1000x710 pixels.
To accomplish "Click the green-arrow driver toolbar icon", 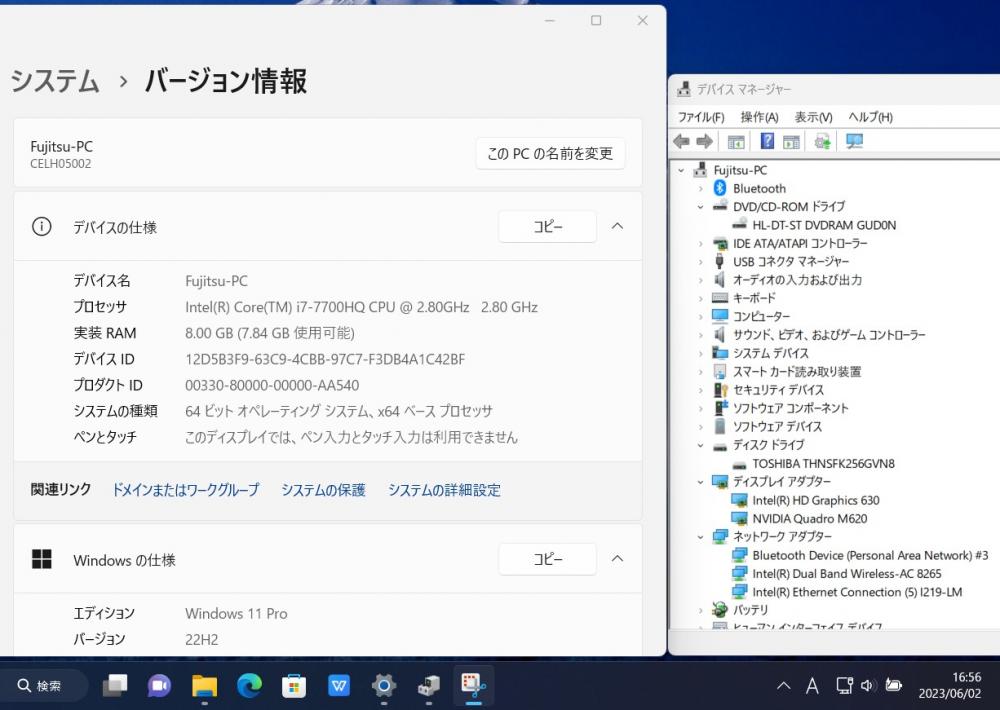I will [823, 142].
